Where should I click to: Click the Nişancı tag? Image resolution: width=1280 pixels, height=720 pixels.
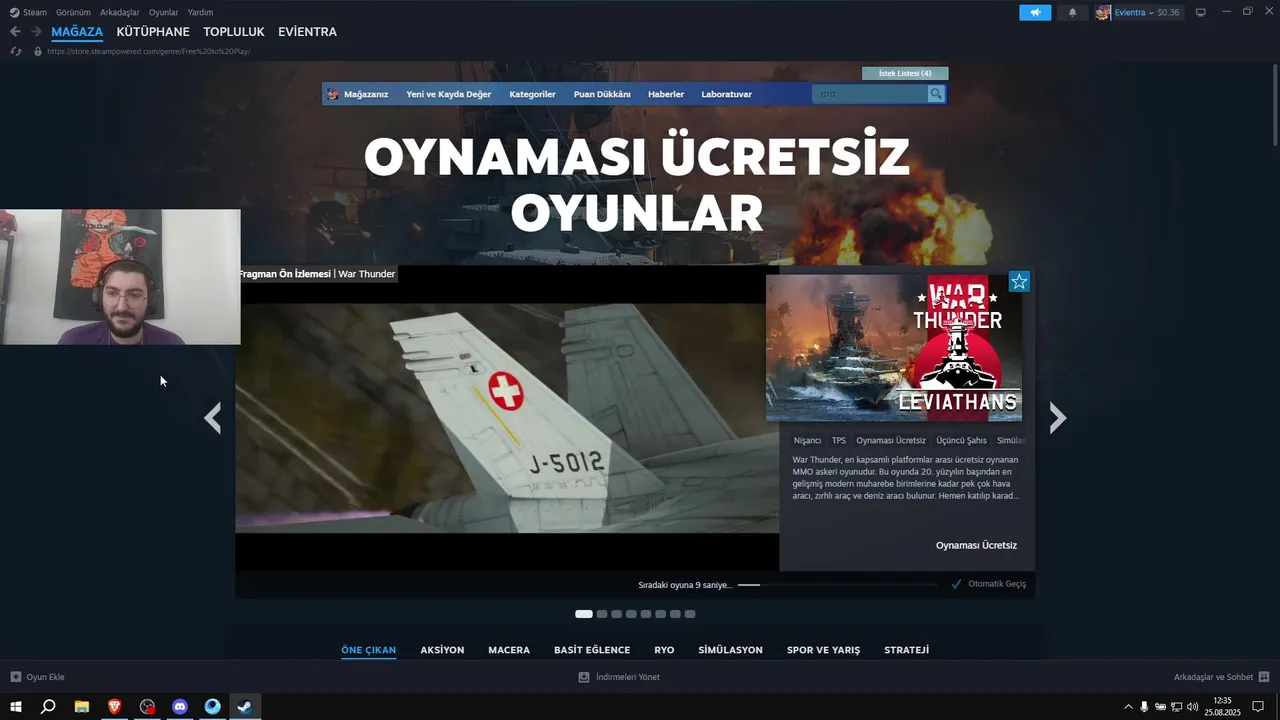(807, 441)
